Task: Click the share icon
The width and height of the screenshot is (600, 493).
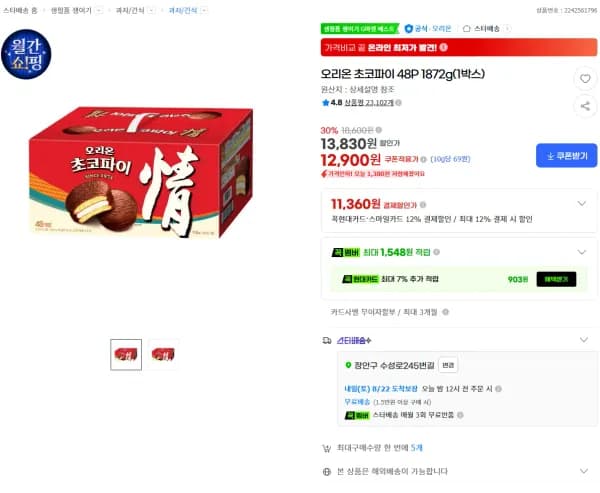Action: 585,106
